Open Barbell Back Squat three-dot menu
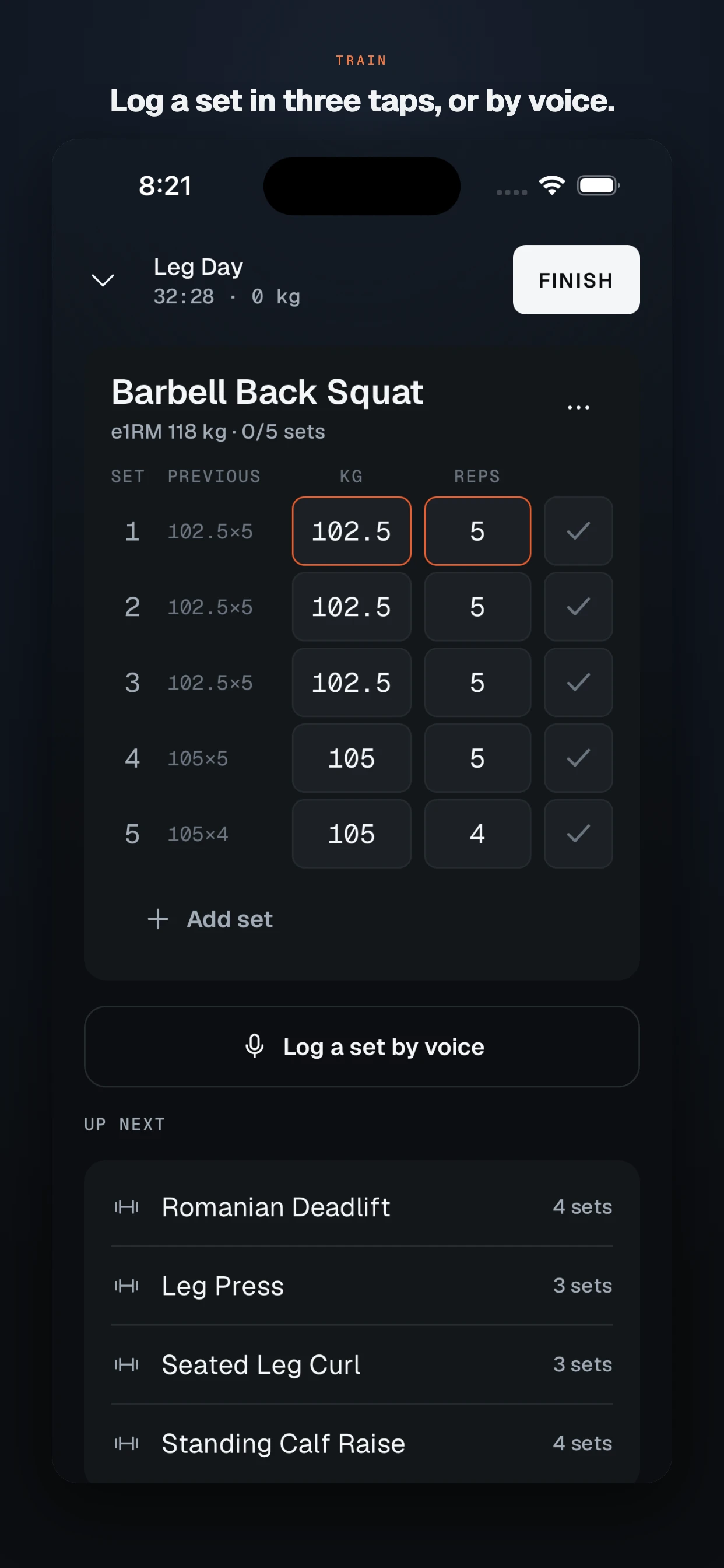This screenshot has width=724, height=1568. pos(578,407)
